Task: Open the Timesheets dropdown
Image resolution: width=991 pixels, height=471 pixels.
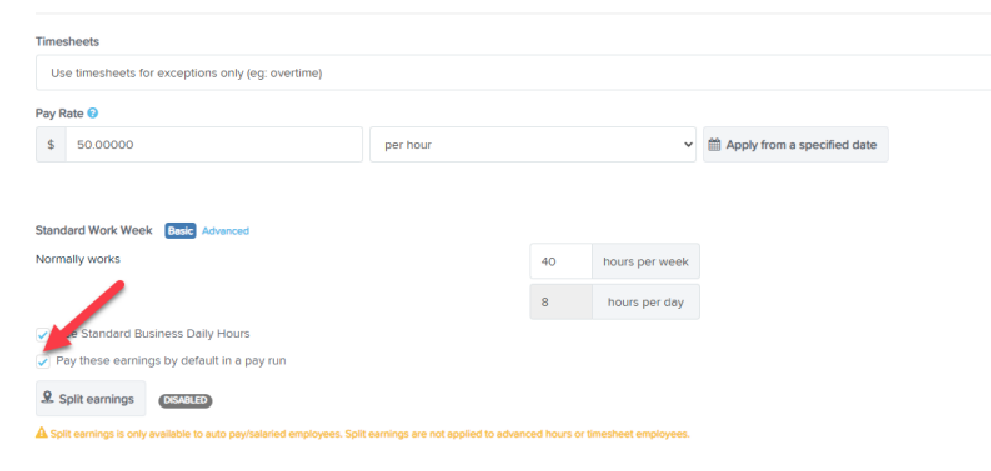Action: click(510, 73)
